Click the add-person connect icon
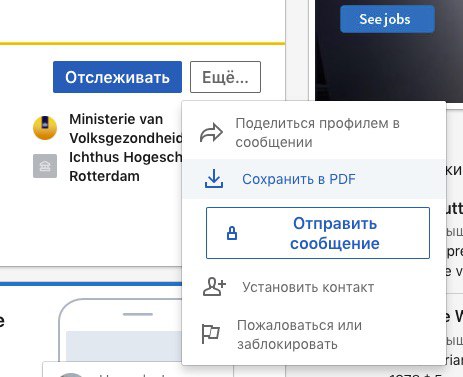 [x=214, y=287]
